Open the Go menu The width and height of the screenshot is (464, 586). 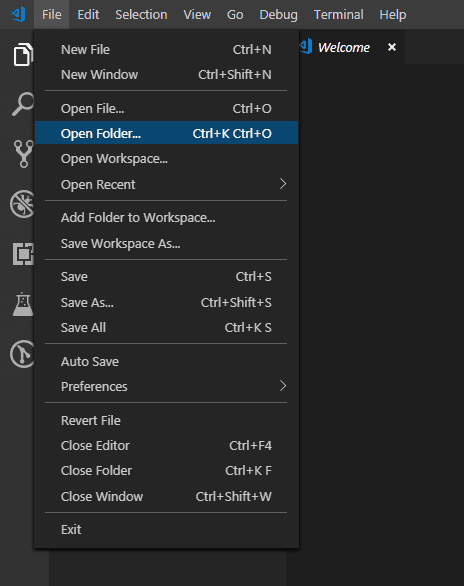point(235,15)
